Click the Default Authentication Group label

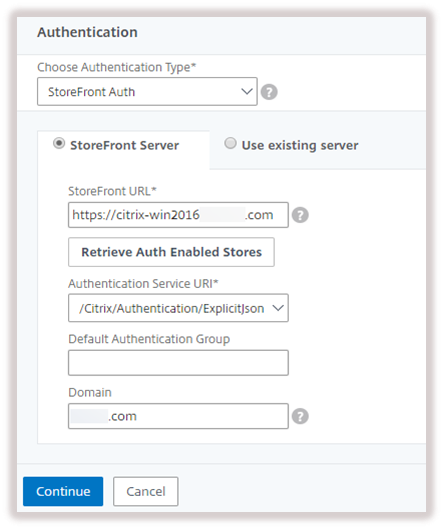point(149,339)
